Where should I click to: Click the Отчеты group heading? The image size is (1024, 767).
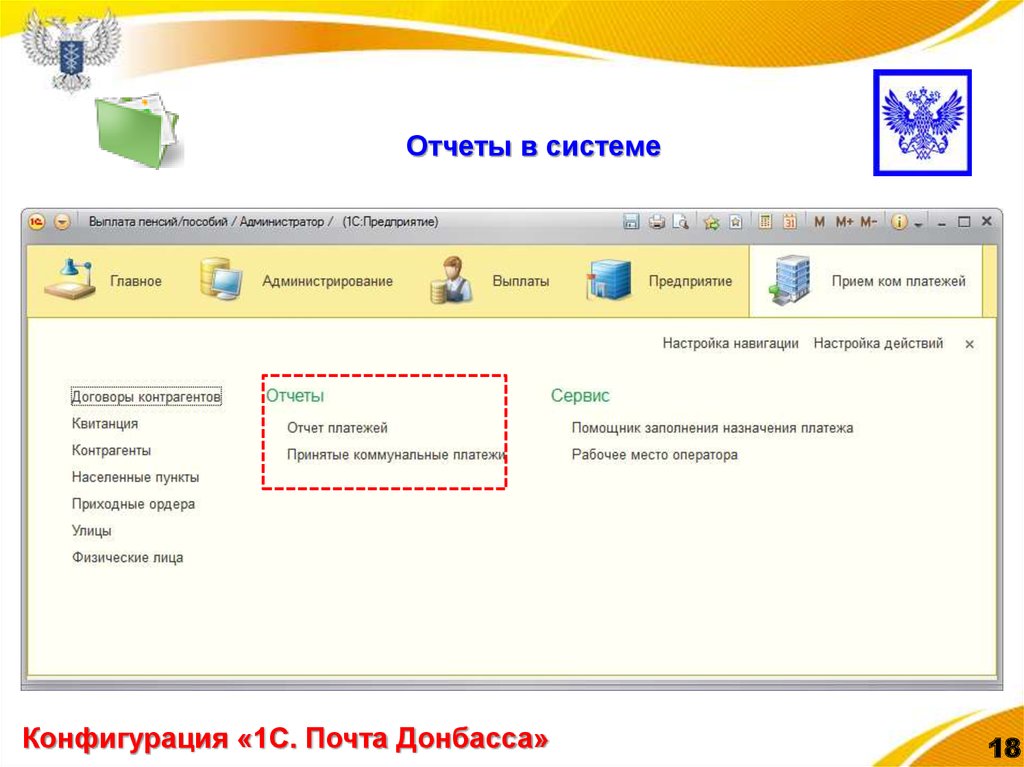[x=295, y=395]
